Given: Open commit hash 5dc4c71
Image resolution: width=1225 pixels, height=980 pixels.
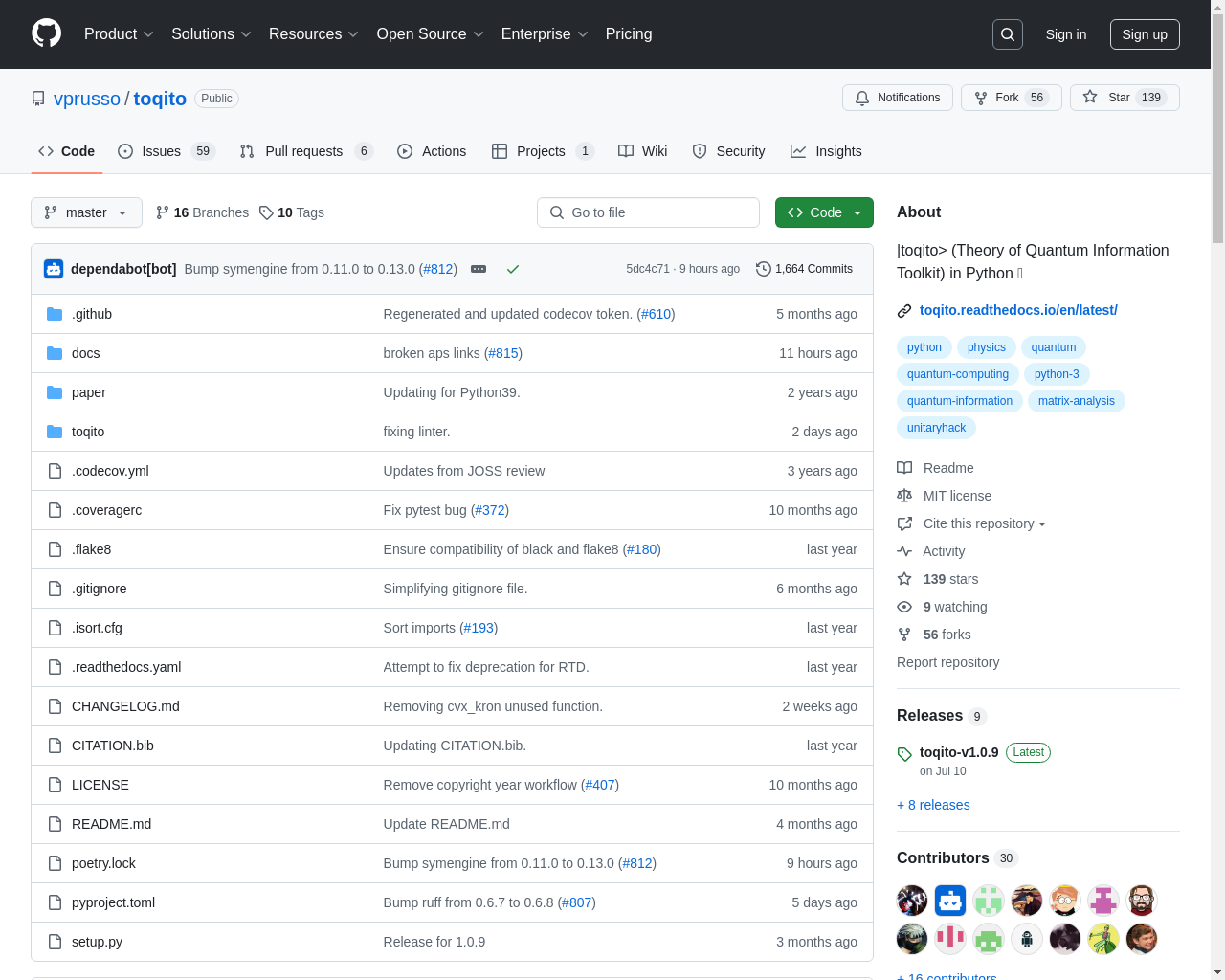Looking at the screenshot, I should pos(648,269).
